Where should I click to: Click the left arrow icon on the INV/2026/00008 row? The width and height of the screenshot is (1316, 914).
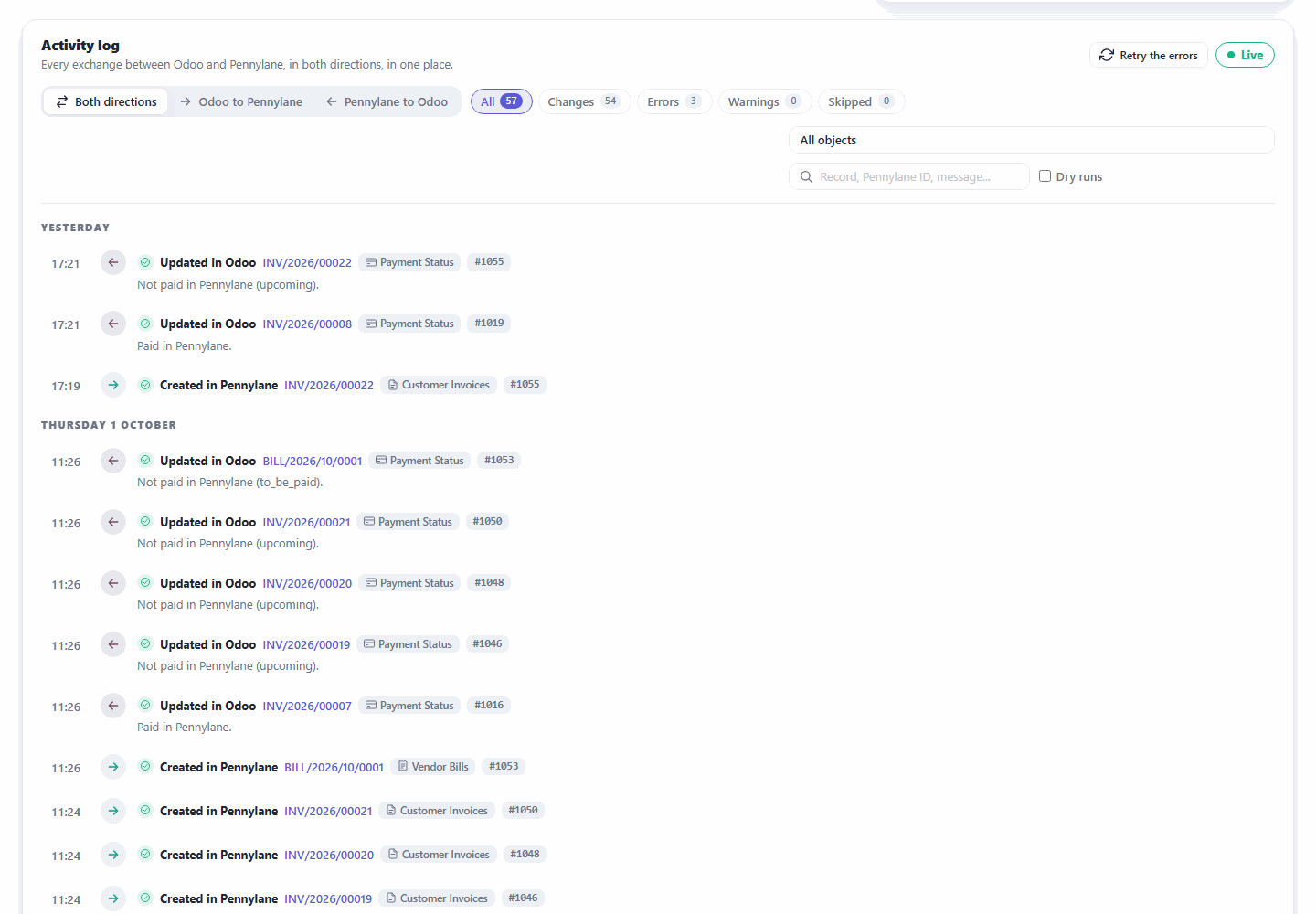click(113, 324)
